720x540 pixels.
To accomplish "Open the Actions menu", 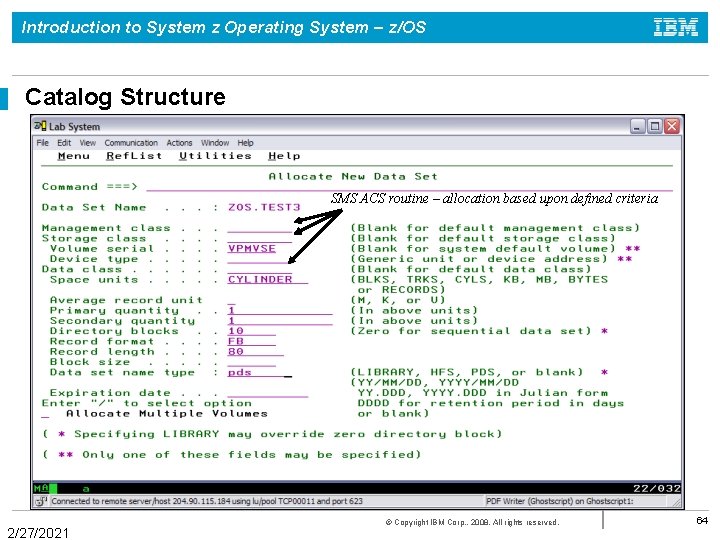I will click(179, 143).
